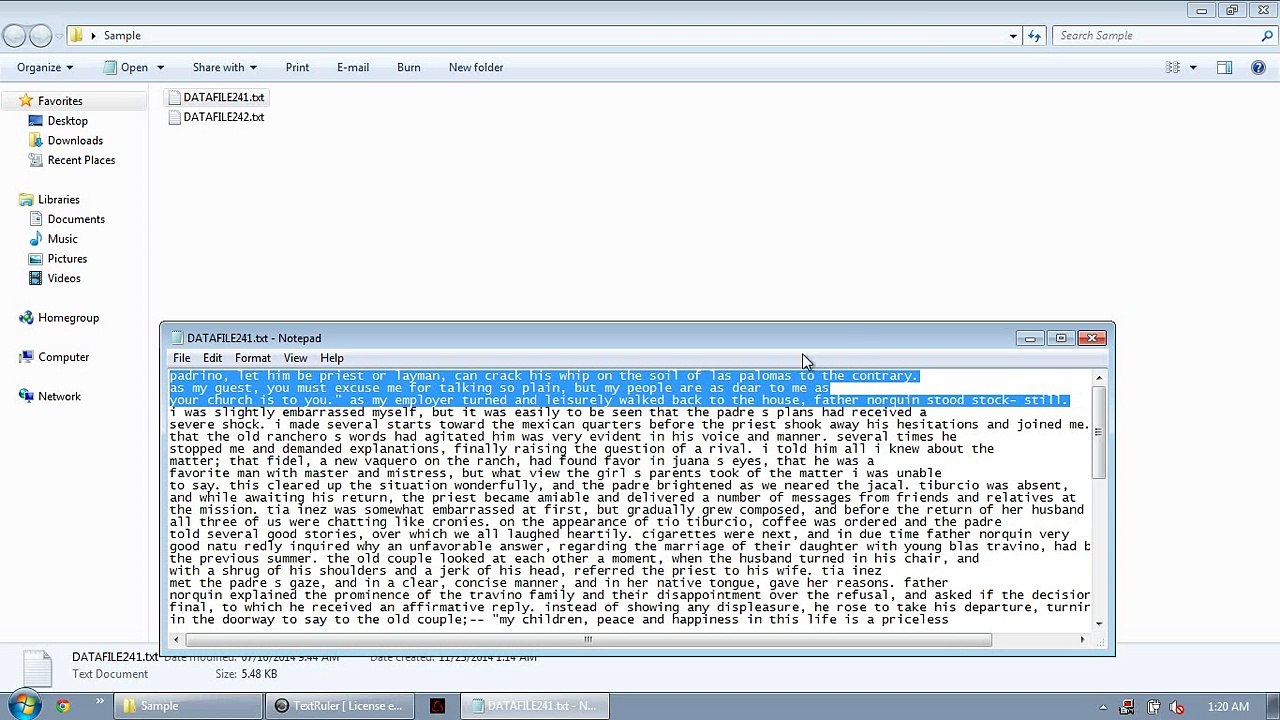
Task: Click the Print toolbar button
Action: click(297, 67)
